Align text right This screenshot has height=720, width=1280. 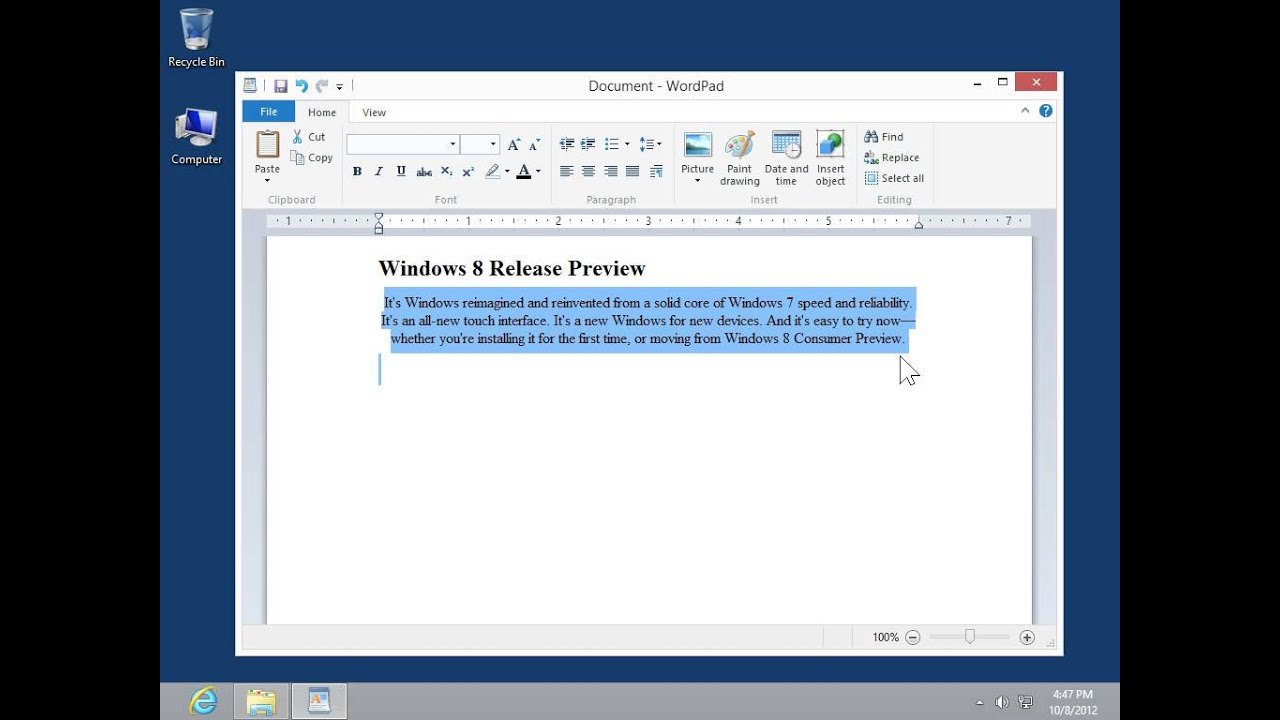(610, 172)
